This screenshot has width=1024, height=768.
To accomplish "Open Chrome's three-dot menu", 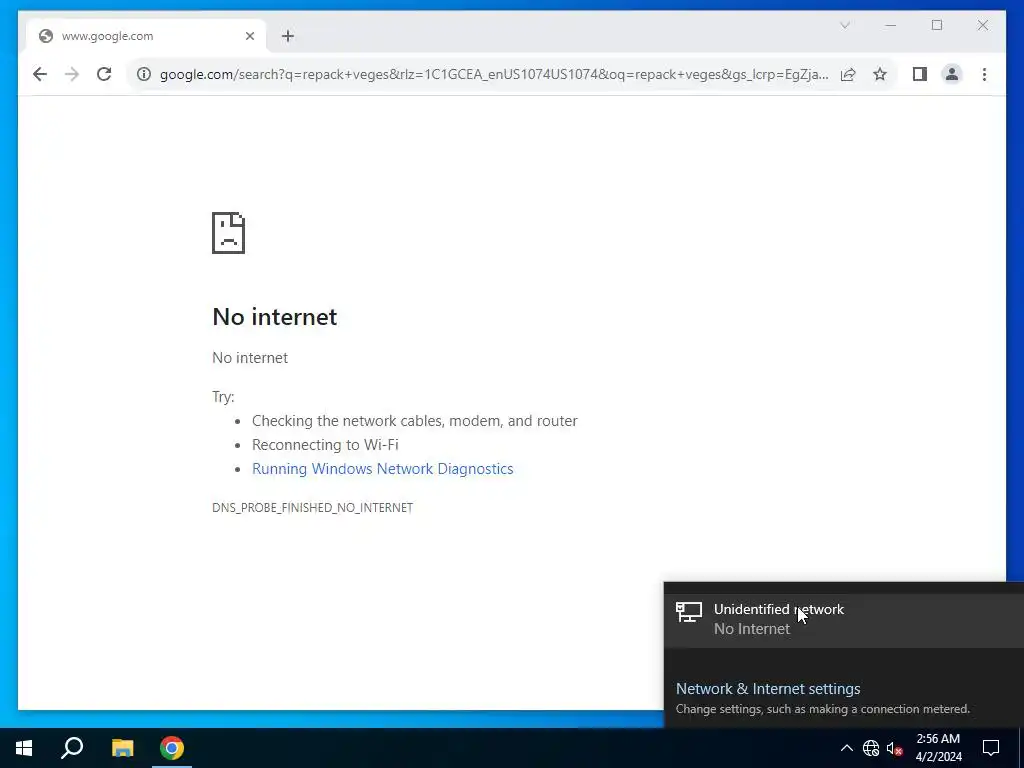I will 984,74.
